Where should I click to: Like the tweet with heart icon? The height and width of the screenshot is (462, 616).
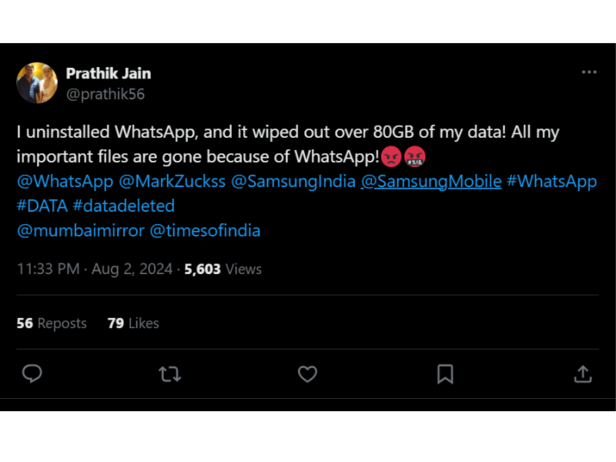[307, 374]
